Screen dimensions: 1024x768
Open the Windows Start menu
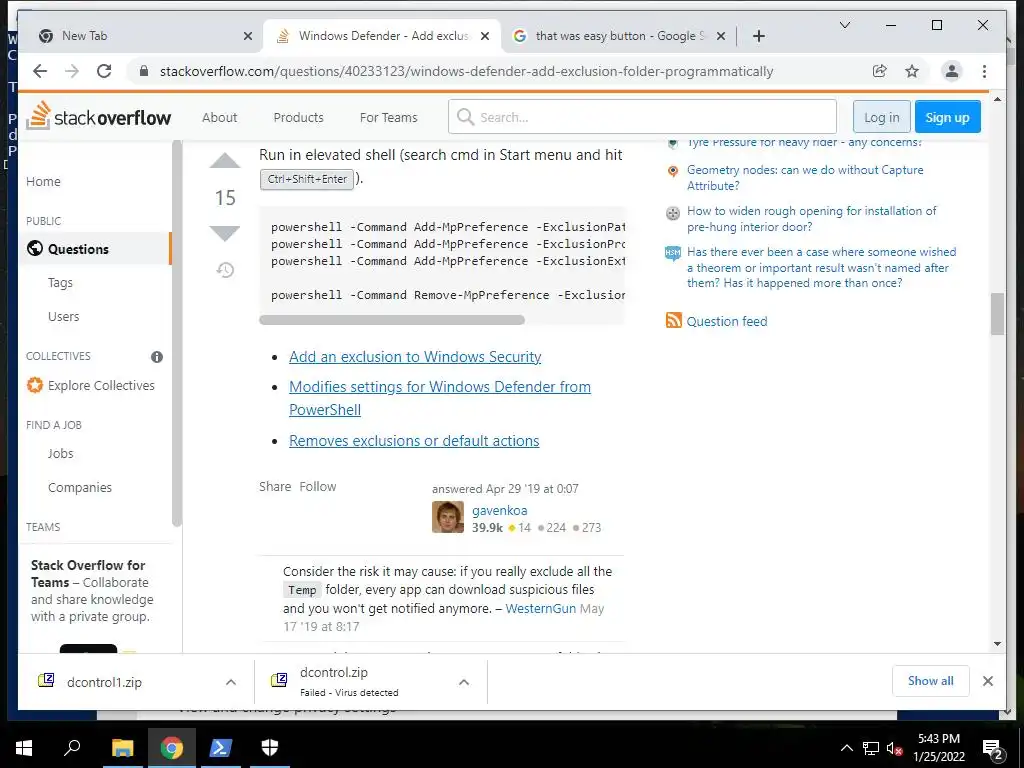tap(24, 748)
